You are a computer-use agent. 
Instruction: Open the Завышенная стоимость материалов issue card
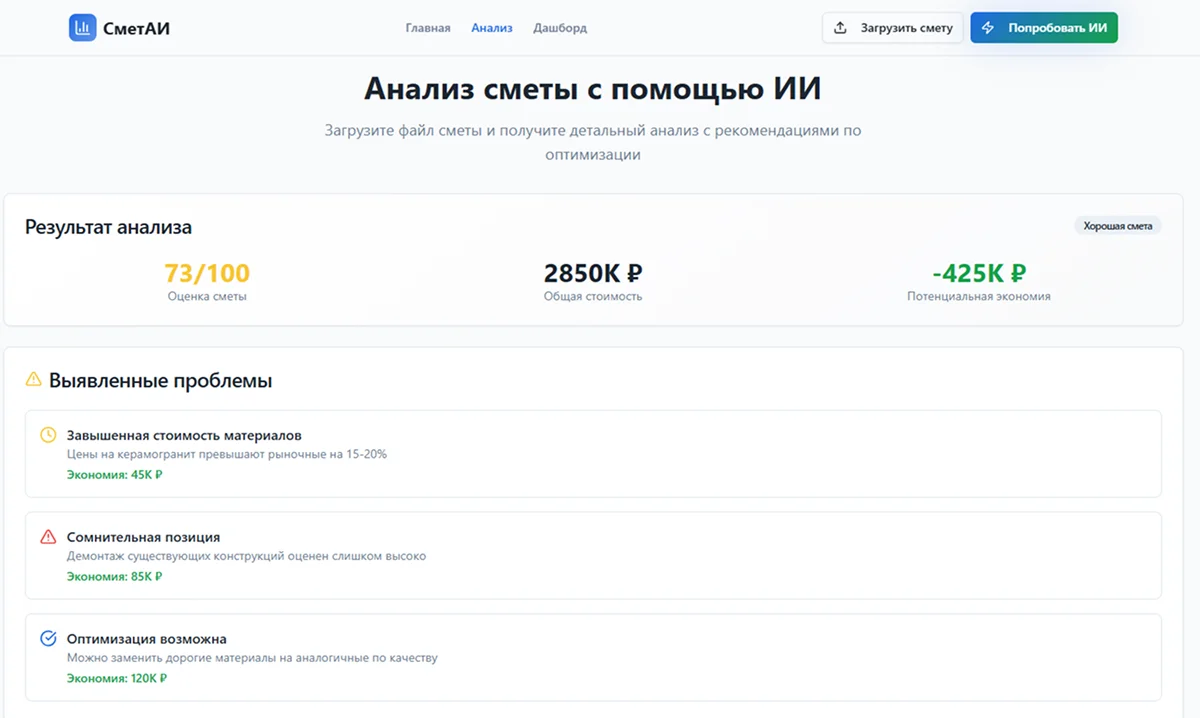click(593, 453)
